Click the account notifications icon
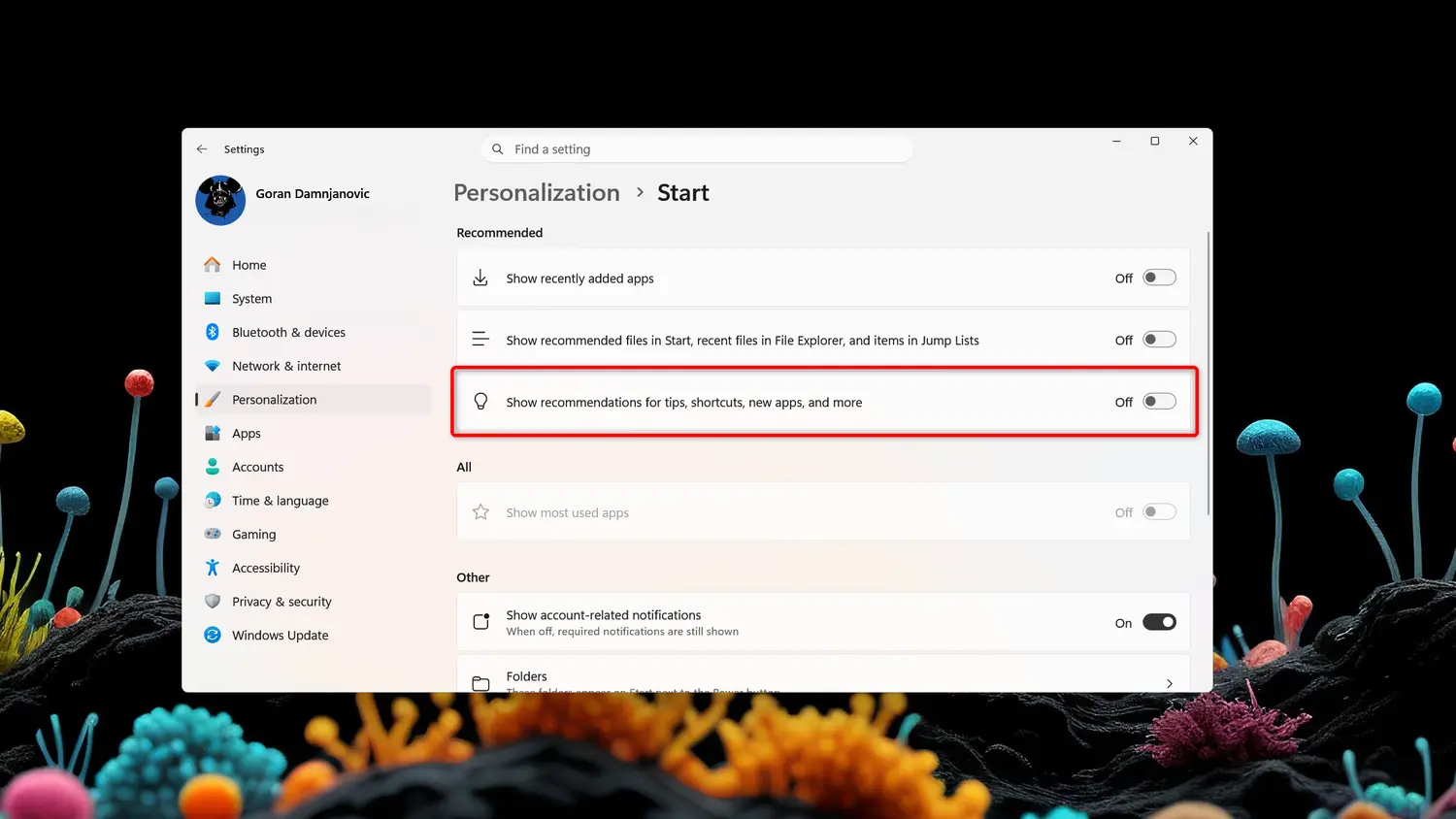 coord(480,622)
